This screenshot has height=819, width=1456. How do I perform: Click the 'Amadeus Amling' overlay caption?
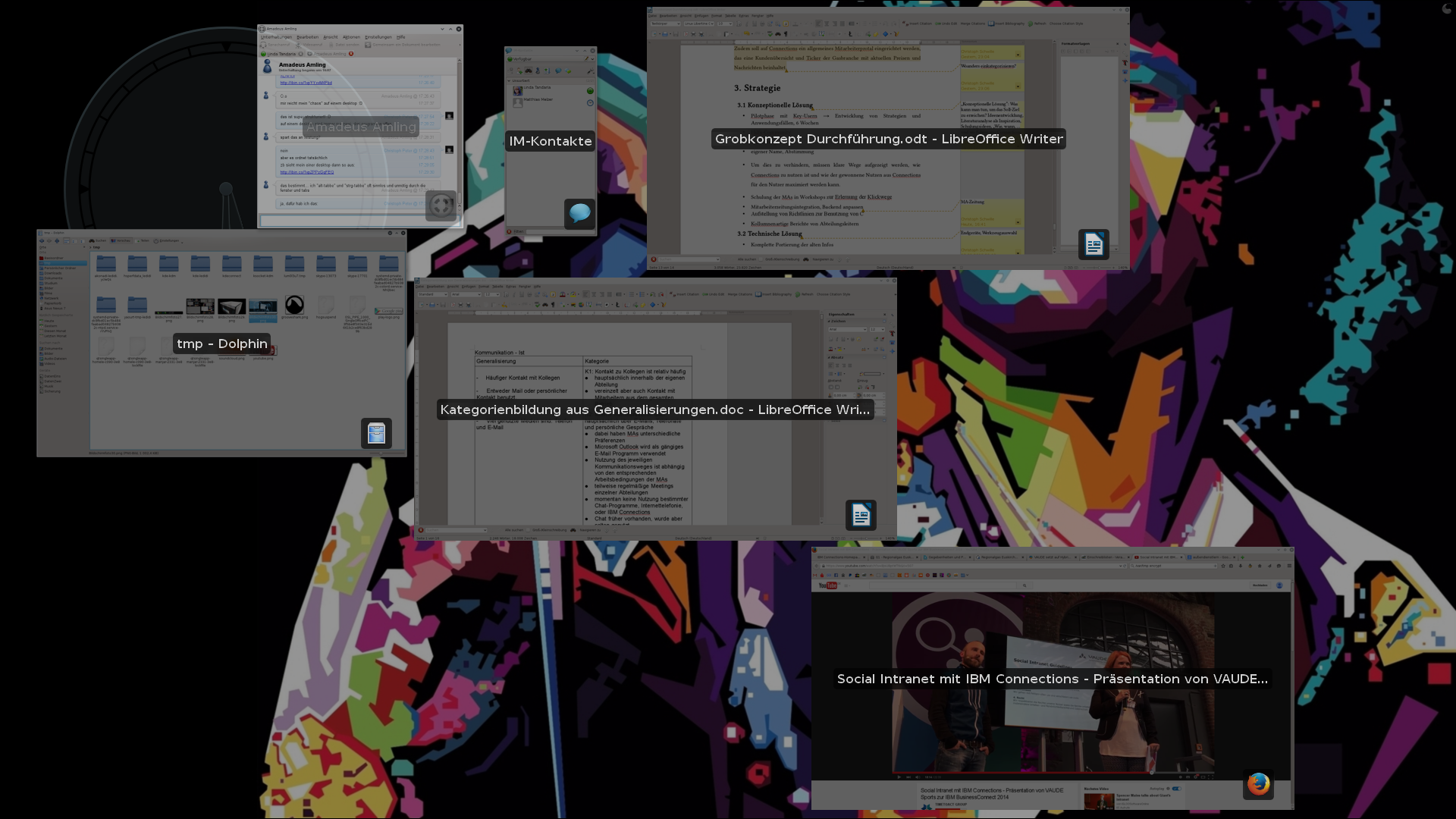pyautogui.click(x=361, y=127)
